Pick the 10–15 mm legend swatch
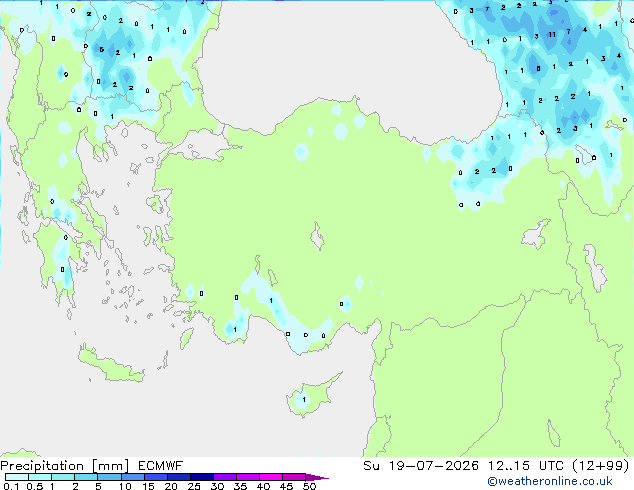The width and height of the screenshot is (634, 490). (x=133, y=477)
